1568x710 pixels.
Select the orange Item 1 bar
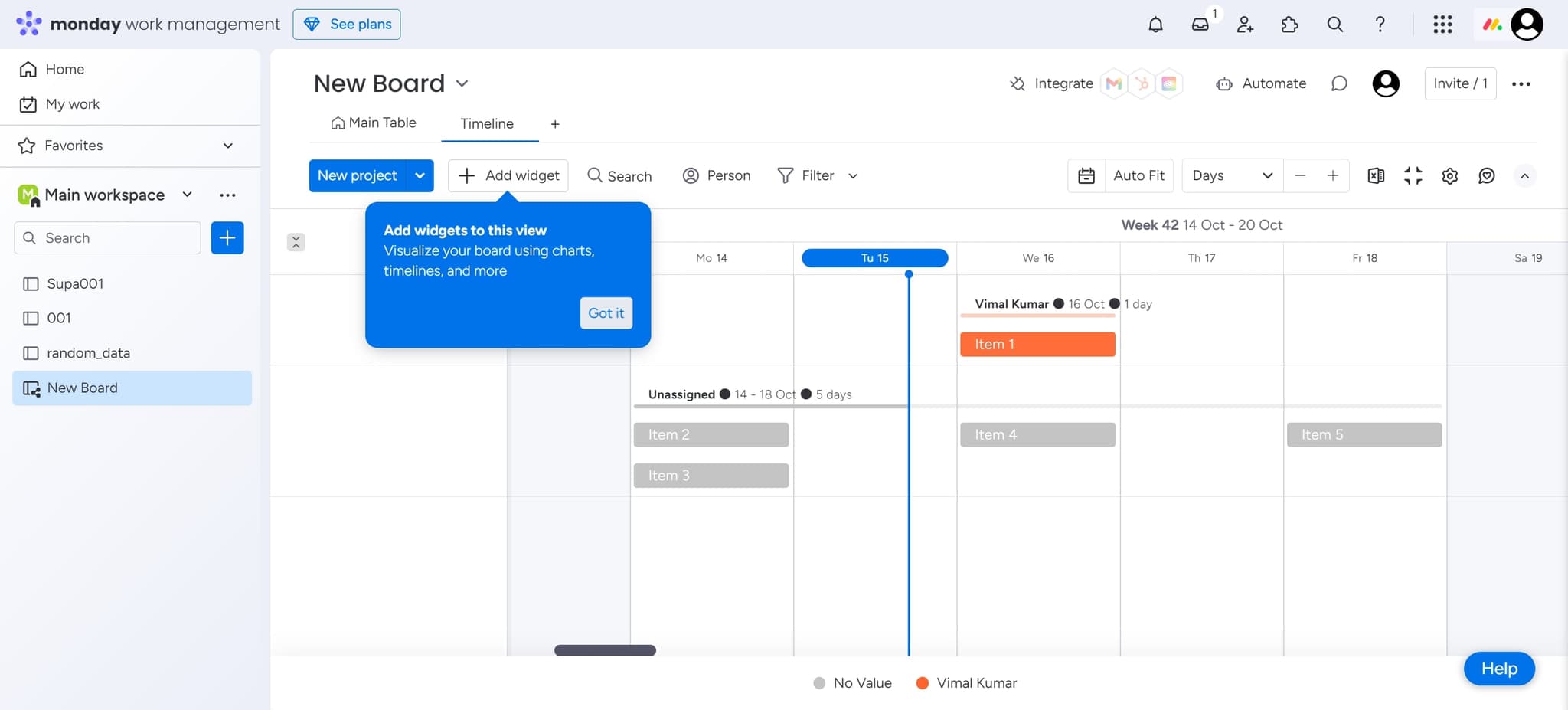click(1037, 345)
